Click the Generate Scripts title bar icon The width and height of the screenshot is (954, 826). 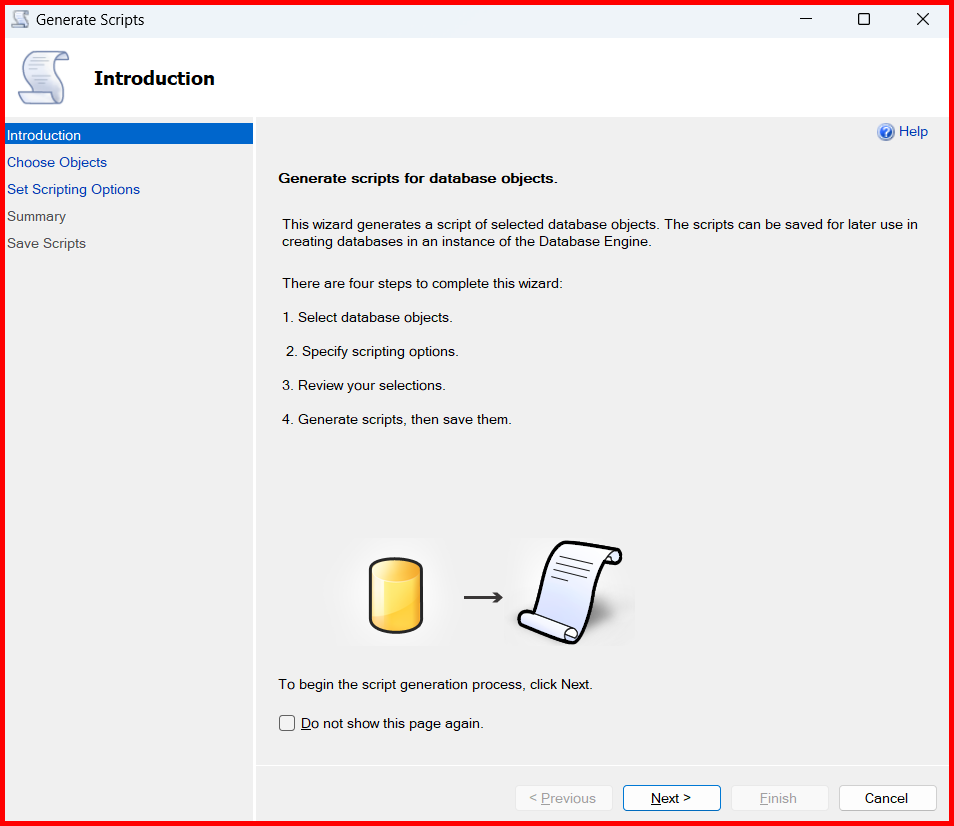[x=20, y=20]
